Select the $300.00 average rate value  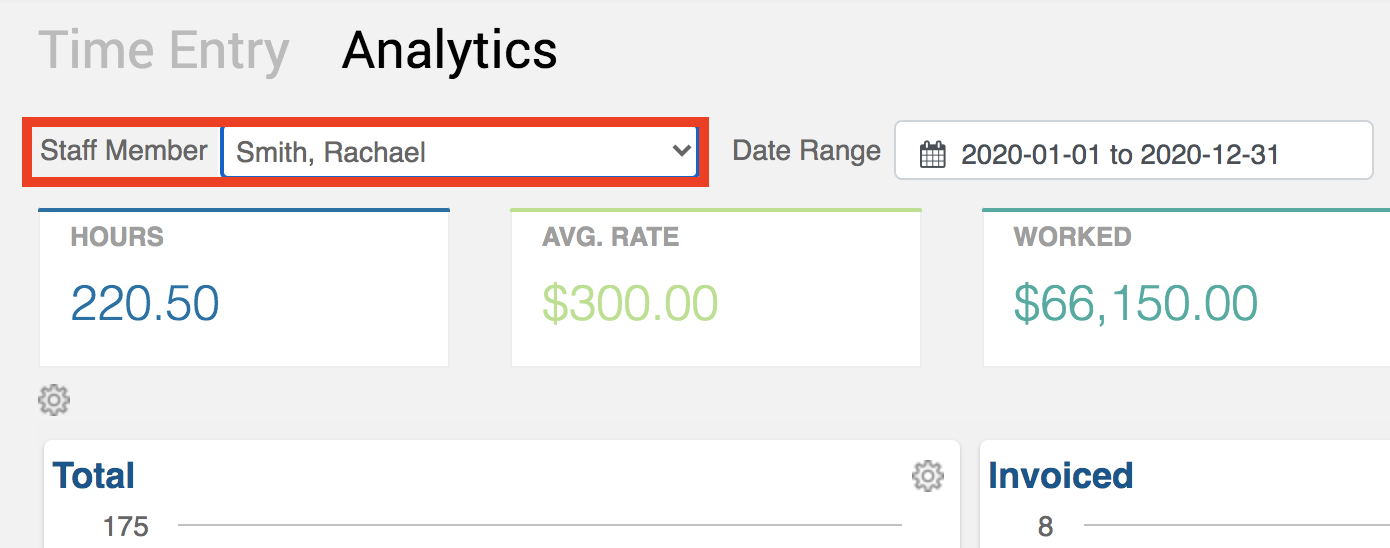point(630,303)
